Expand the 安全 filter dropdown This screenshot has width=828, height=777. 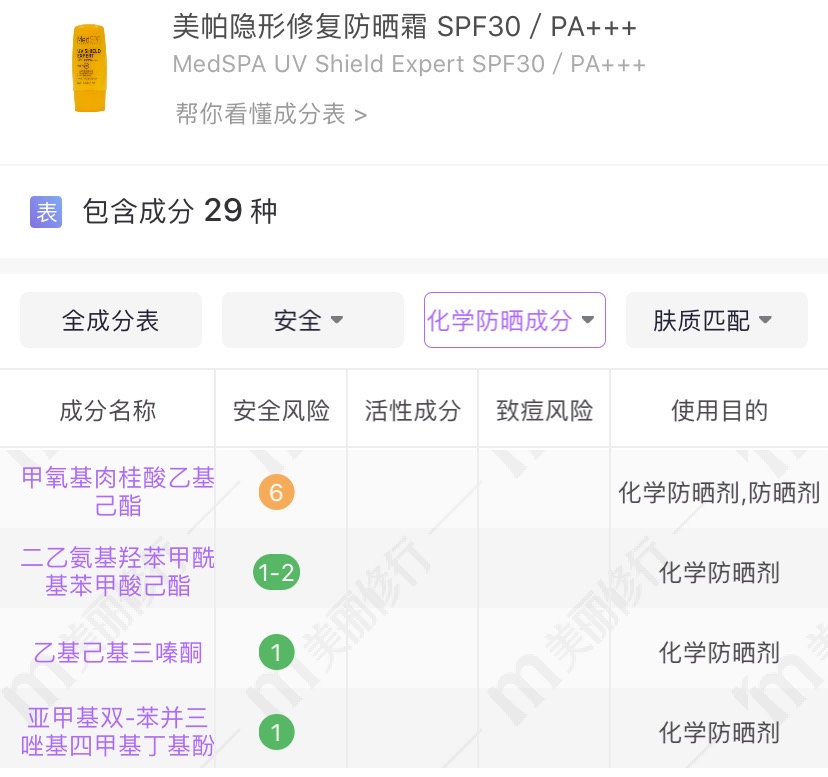[x=312, y=320]
